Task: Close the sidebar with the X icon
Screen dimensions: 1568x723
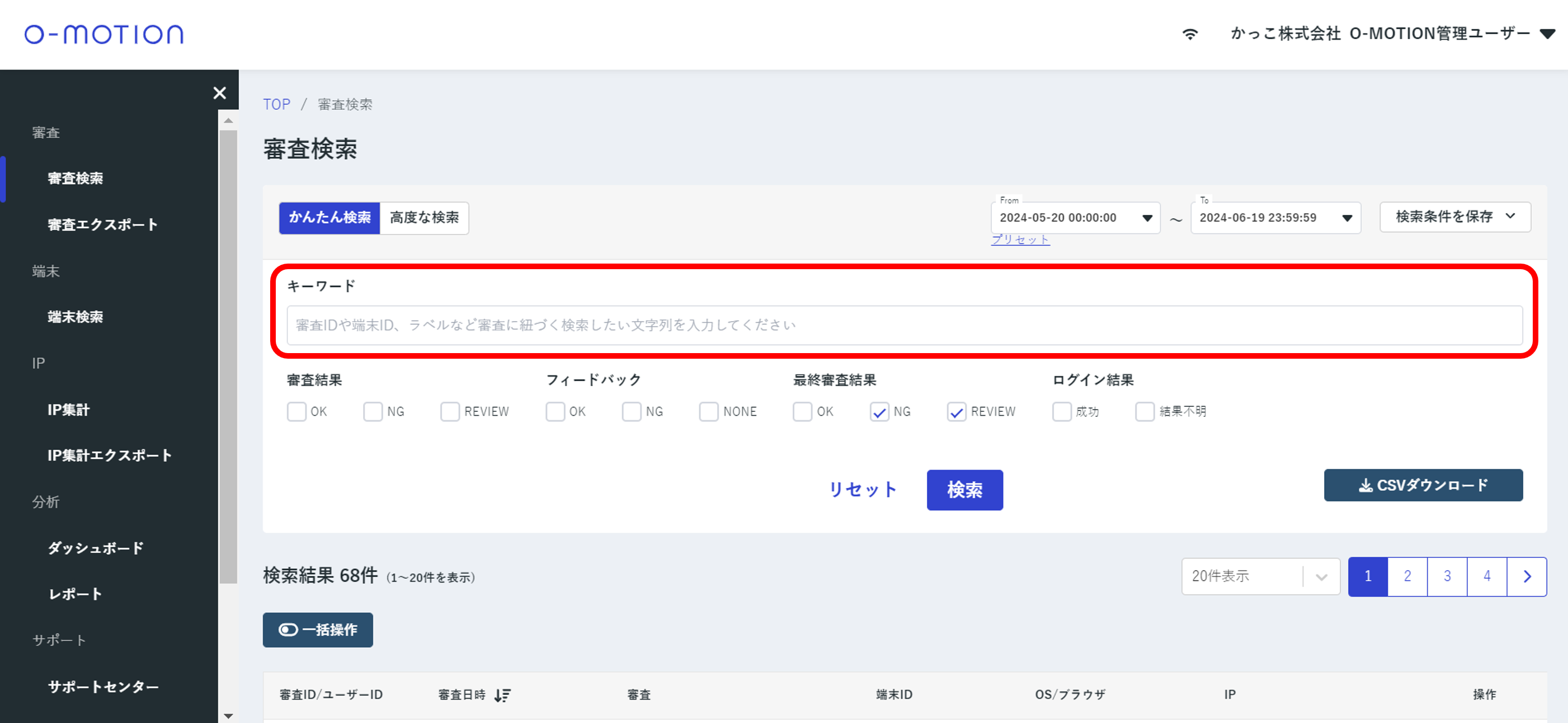Action: (220, 92)
